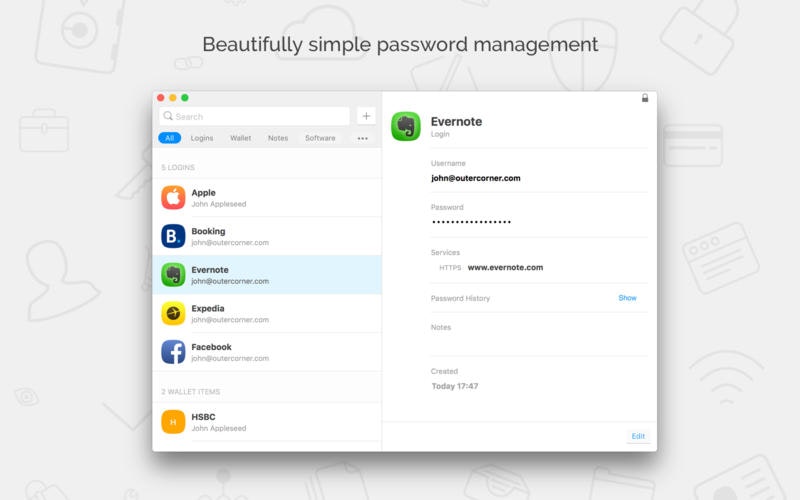The height and width of the screenshot is (500, 800).
Task: Select the HSBC wallet item name
Action: [x=203, y=417]
